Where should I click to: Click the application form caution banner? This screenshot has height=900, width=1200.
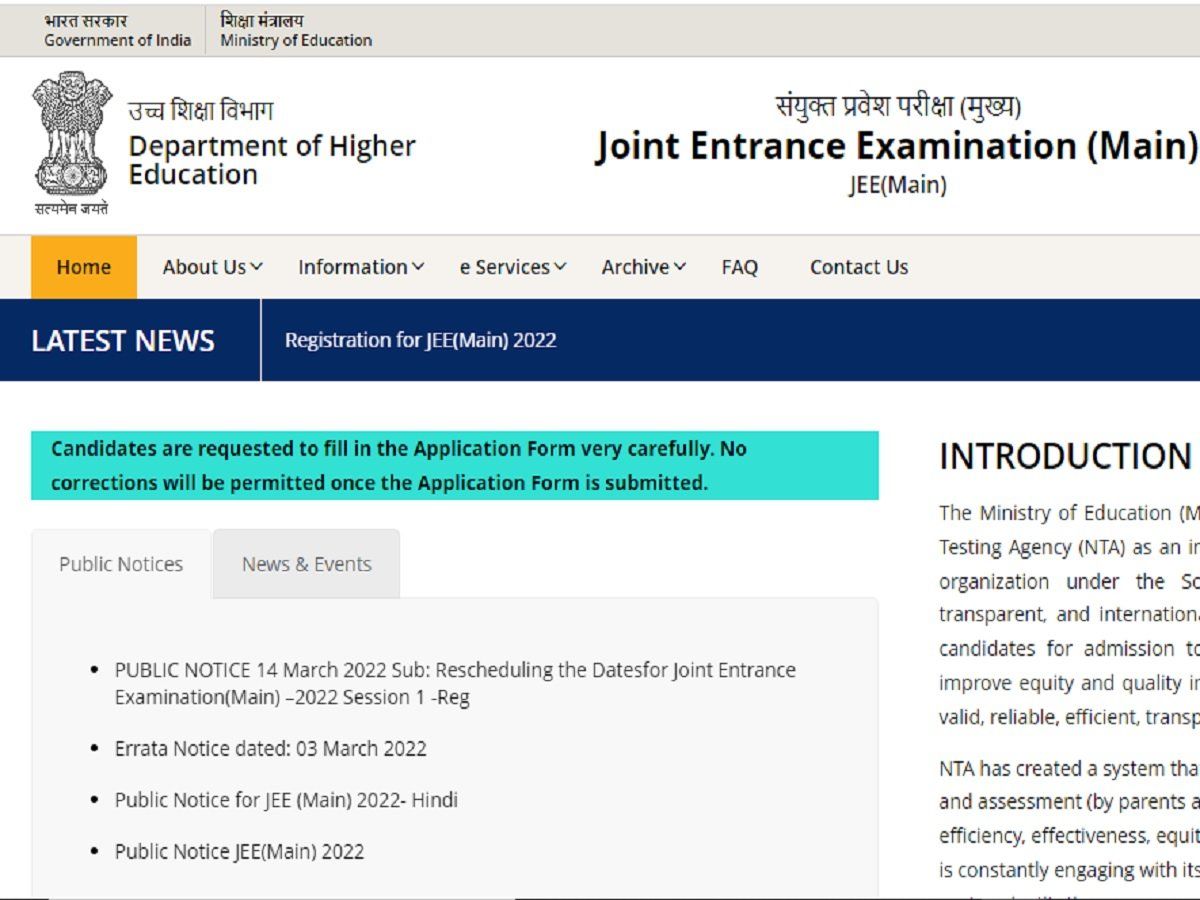click(455, 466)
